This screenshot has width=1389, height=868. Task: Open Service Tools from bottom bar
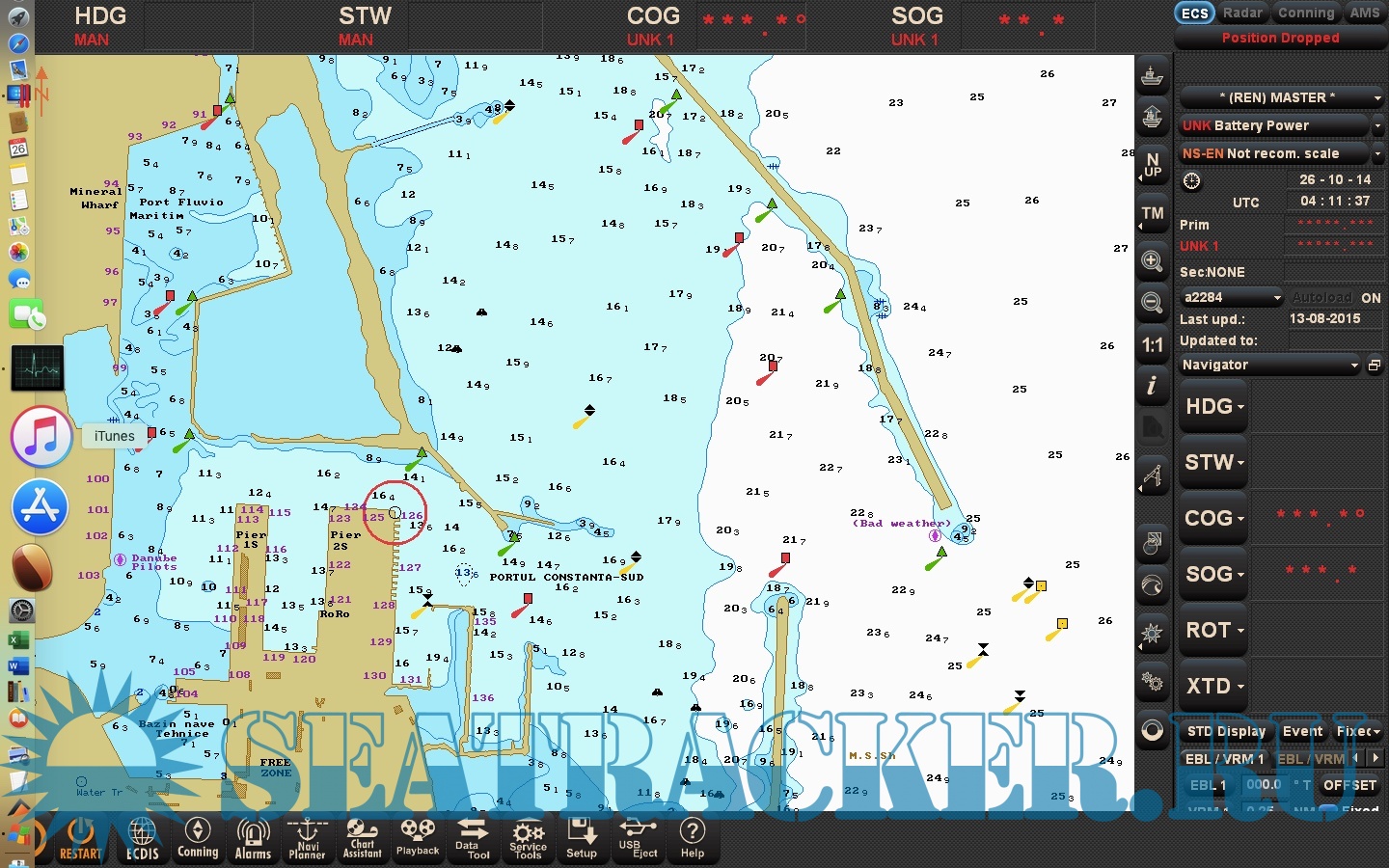528,839
